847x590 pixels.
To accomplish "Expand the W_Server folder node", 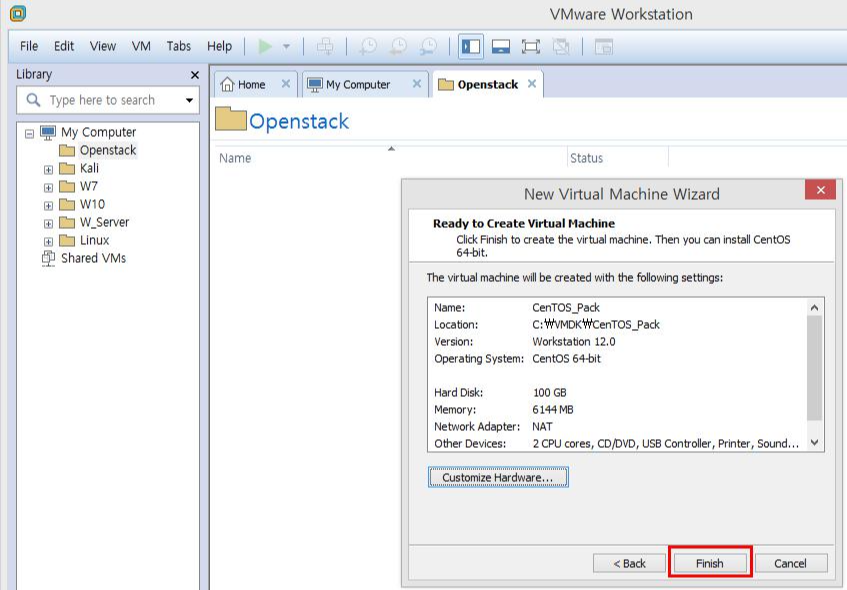I will point(49,223).
